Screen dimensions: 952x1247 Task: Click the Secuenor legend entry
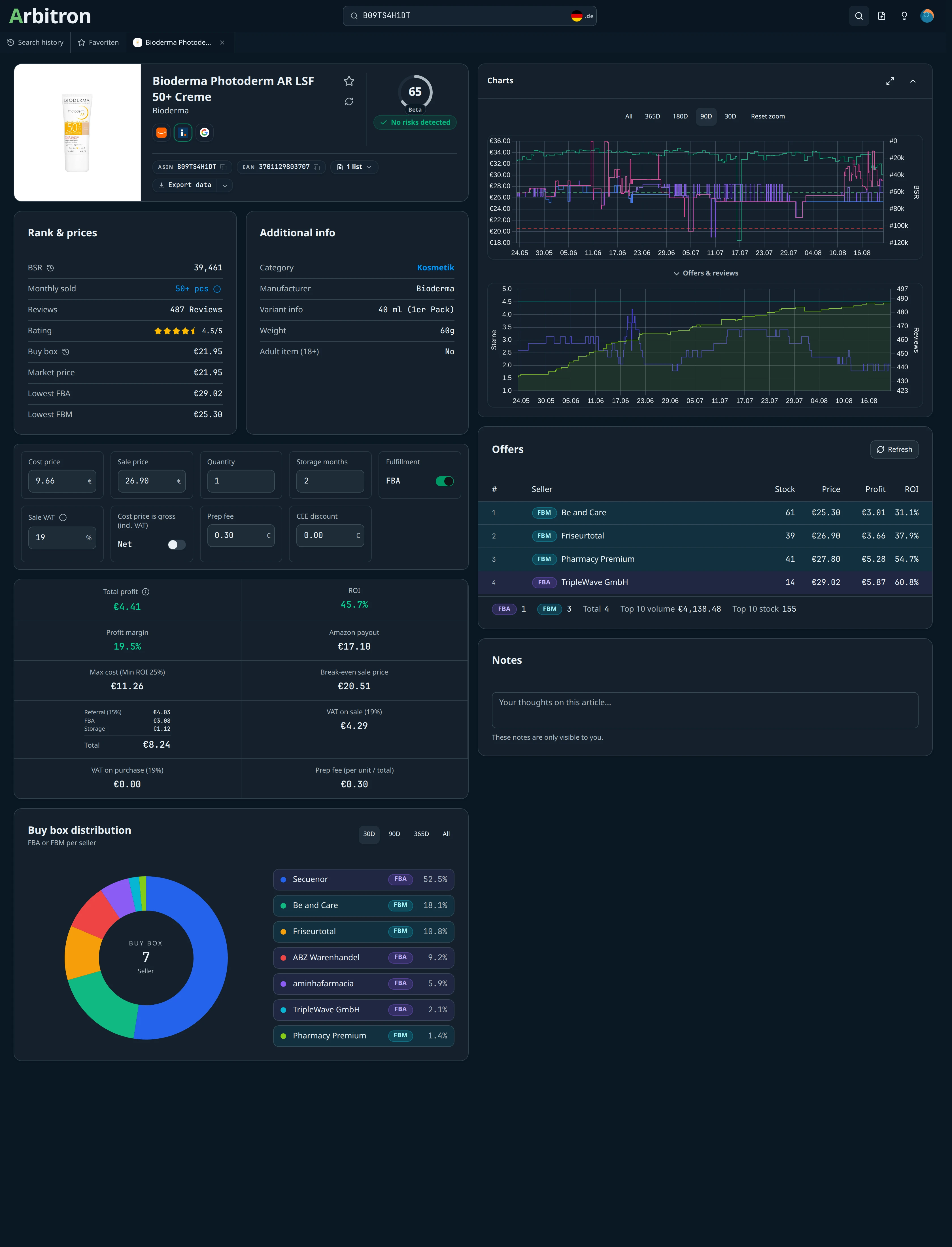pos(364,880)
